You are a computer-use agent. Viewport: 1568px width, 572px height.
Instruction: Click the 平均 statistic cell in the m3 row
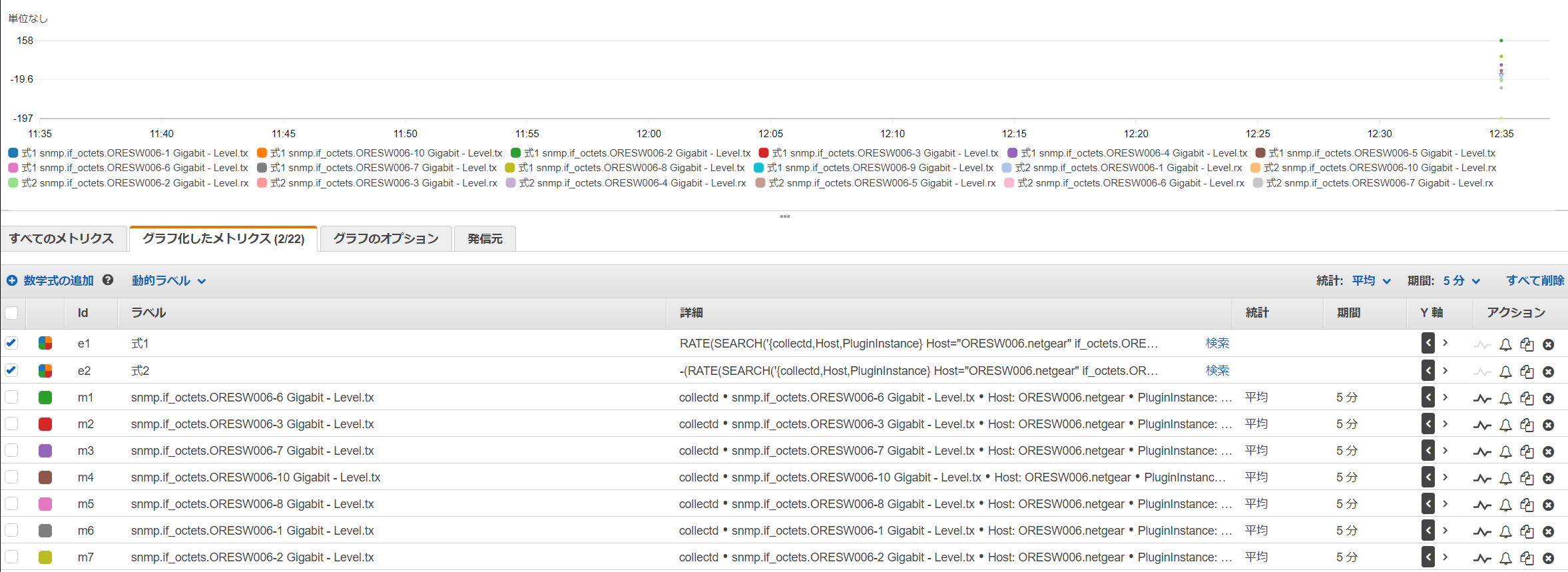(1256, 450)
